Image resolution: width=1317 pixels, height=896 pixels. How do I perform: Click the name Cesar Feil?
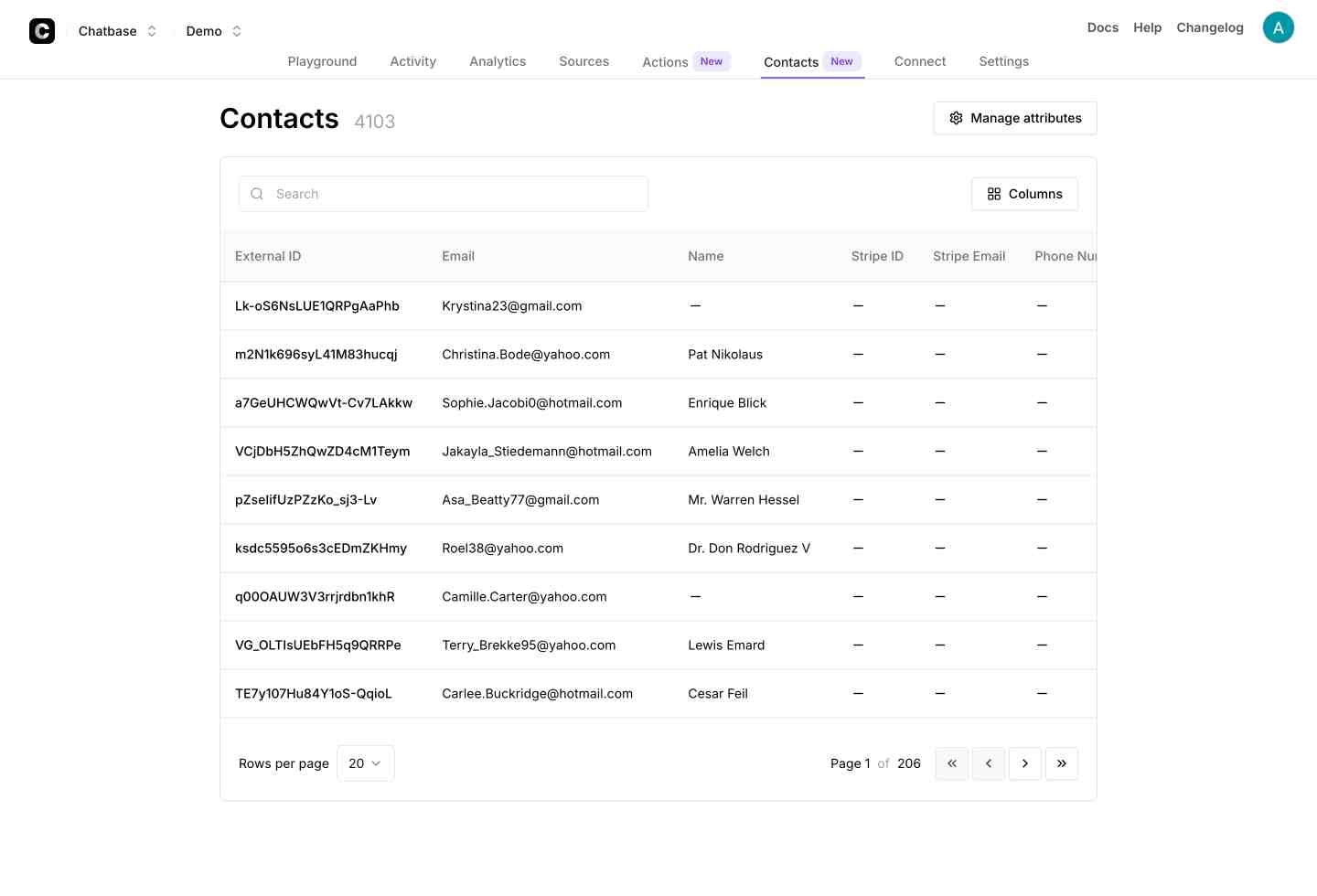click(718, 693)
